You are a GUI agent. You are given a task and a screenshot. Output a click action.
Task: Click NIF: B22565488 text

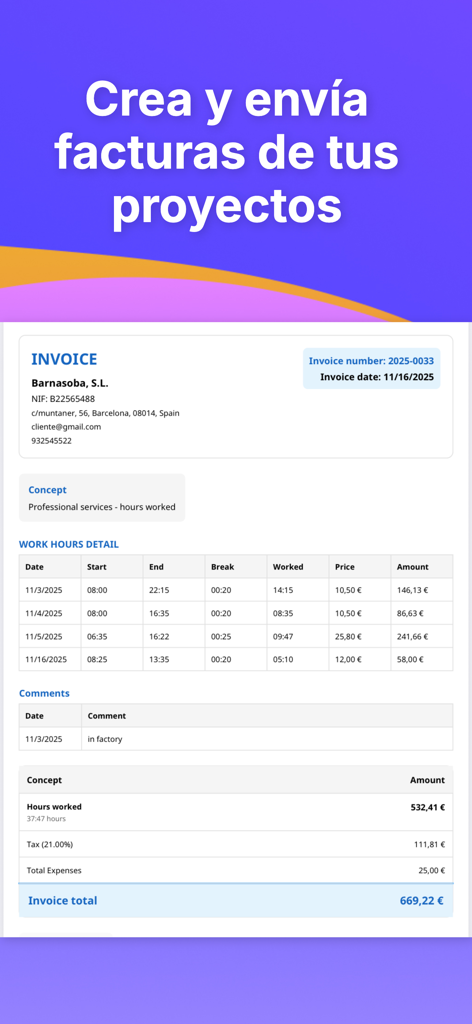click(x=63, y=399)
